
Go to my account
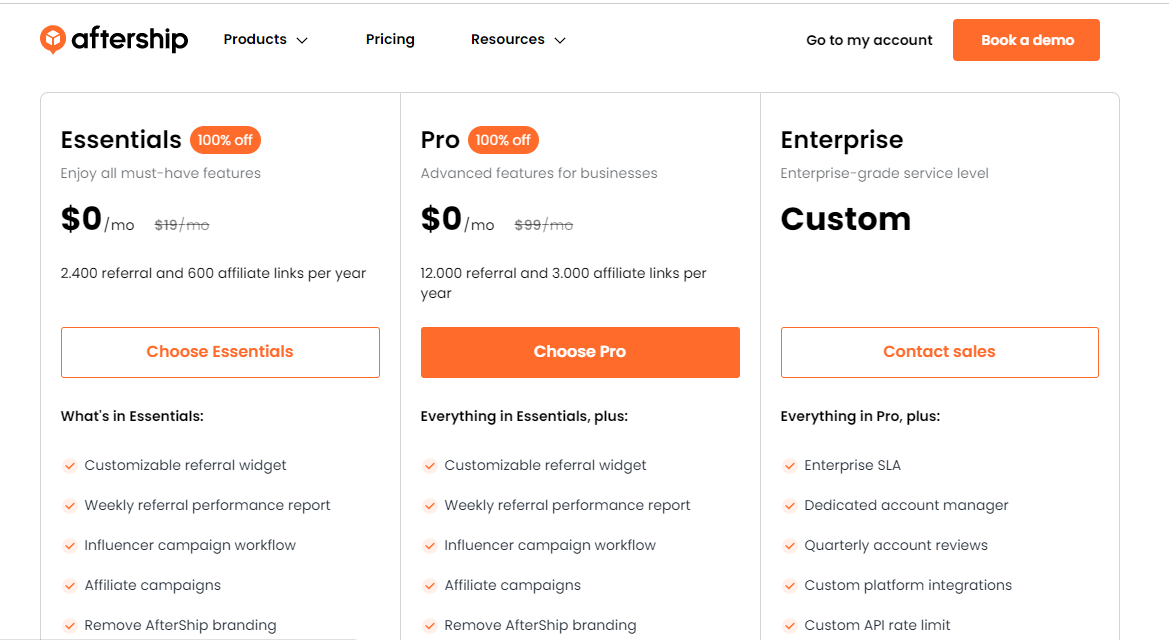click(869, 40)
